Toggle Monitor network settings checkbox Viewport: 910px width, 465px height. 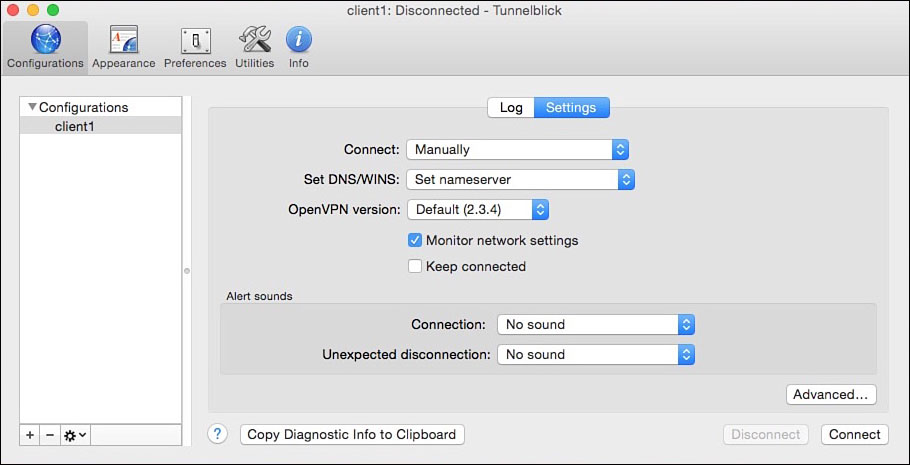414,240
